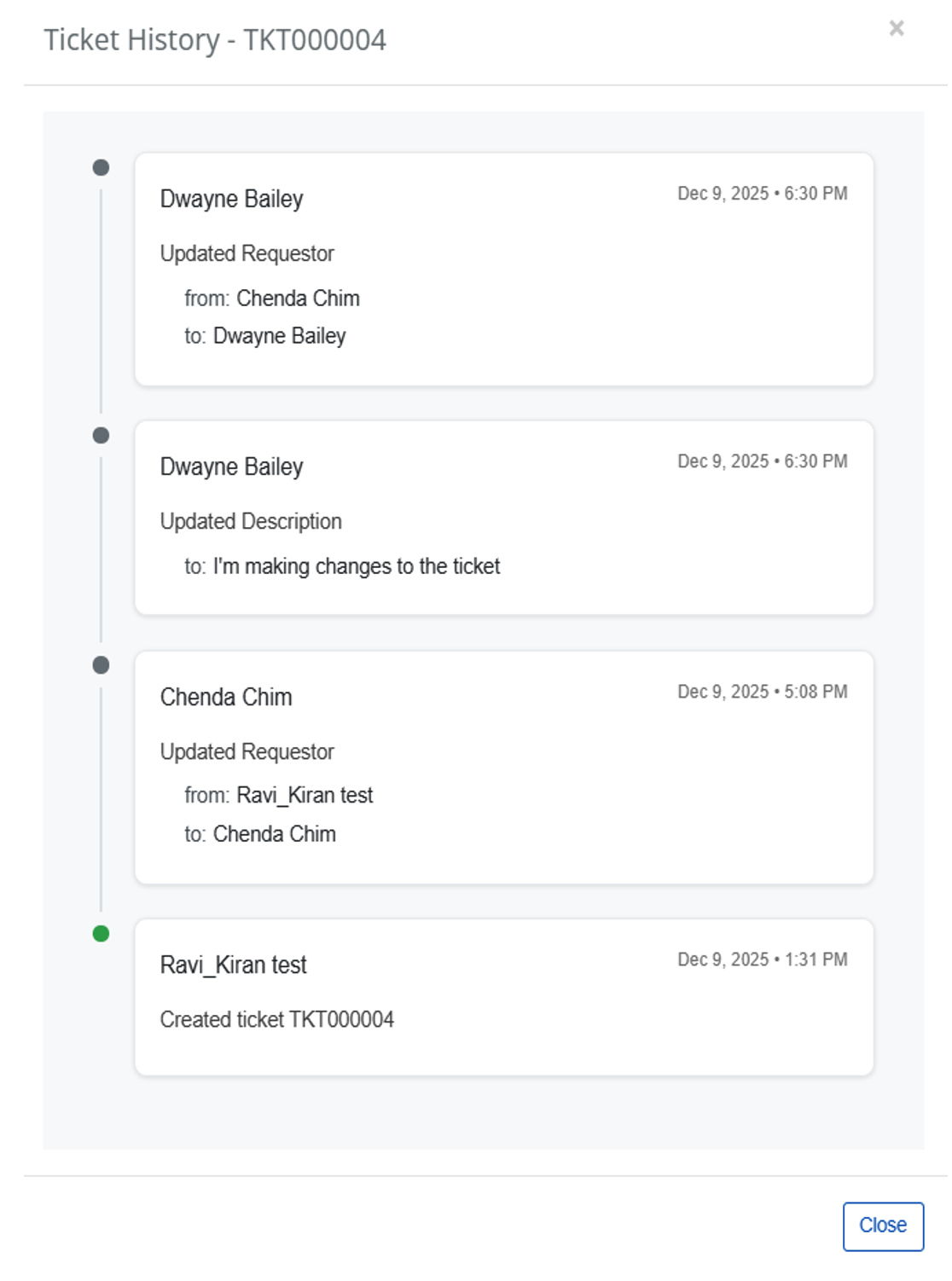Viewport: 952px width, 1281px height.
Task: Click the Close button
Action: click(x=882, y=1226)
